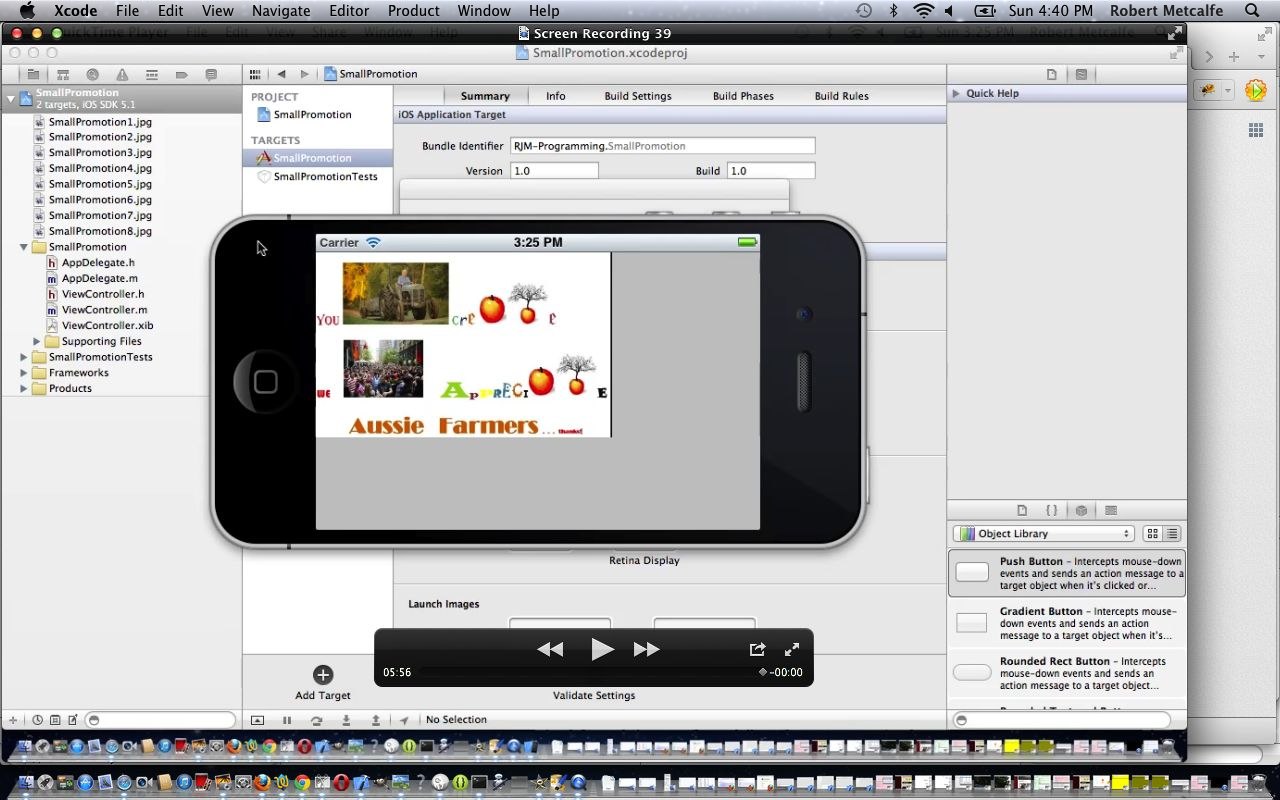Open the Media library icon
This screenshot has width=1280, height=800.
(1110, 510)
